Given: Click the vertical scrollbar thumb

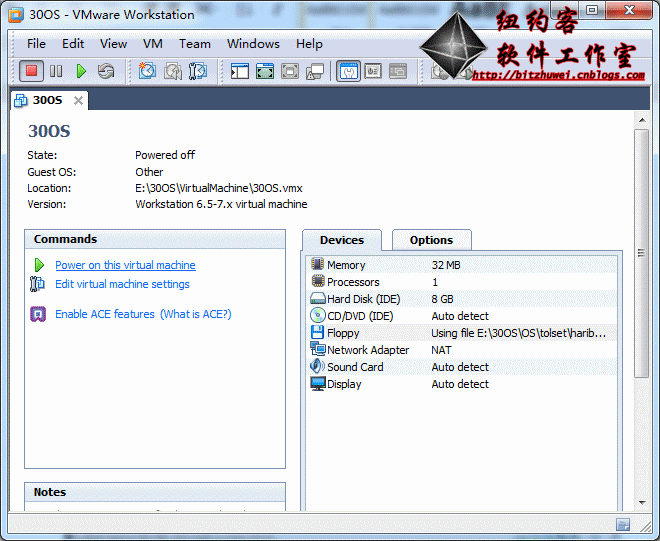Looking at the screenshot, I should click(x=641, y=253).
